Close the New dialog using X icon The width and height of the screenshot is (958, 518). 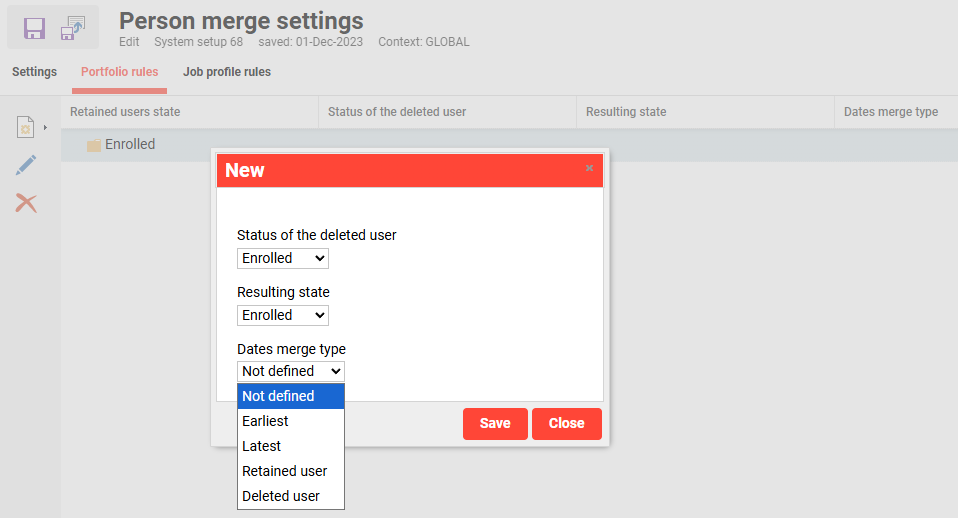click(x=589, y=168)
